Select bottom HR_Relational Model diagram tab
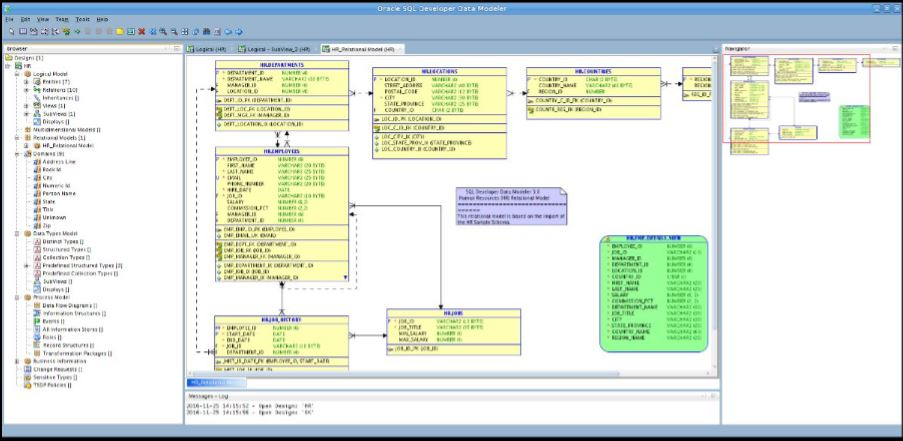 point(216,382)
